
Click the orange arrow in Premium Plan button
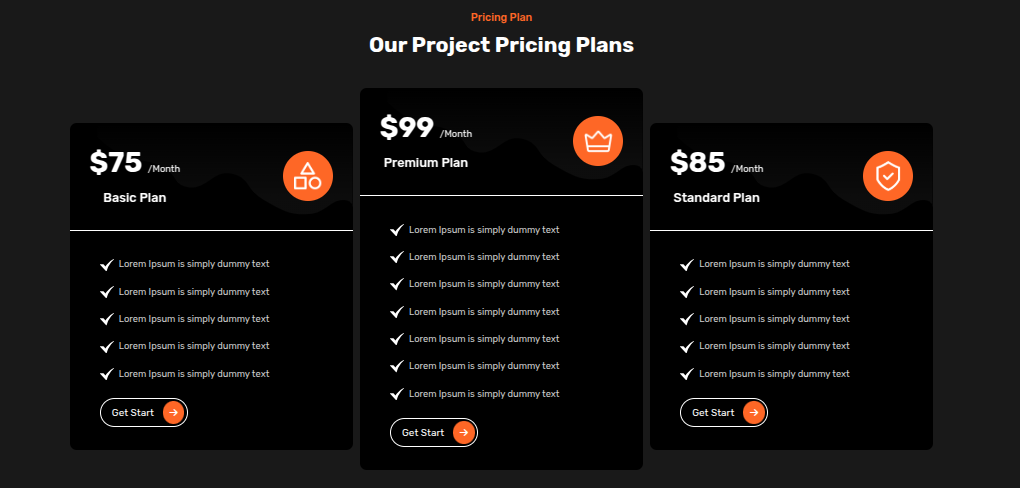click(x=464, y=432)
